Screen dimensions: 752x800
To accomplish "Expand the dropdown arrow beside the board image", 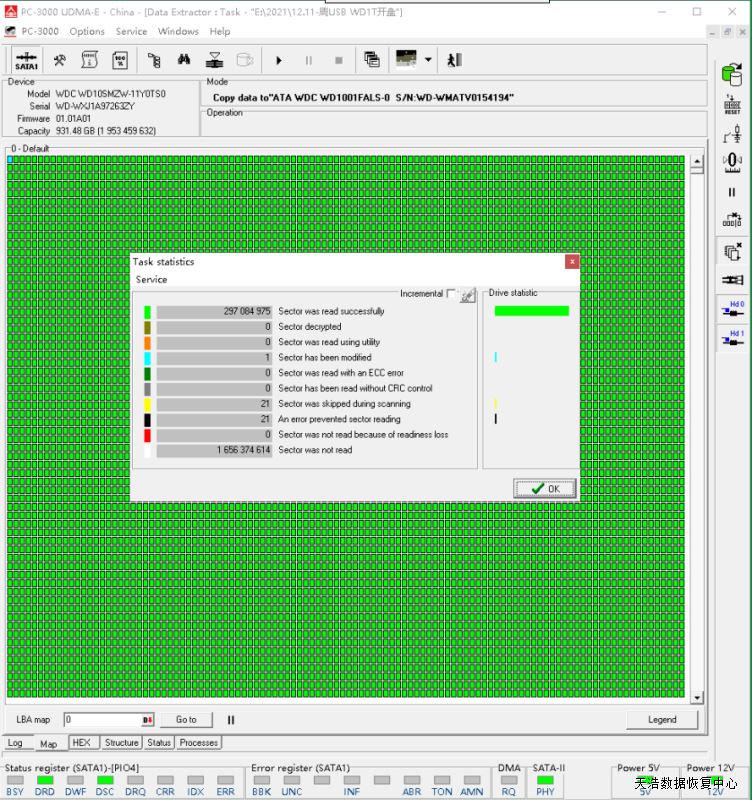I will 428,60.
